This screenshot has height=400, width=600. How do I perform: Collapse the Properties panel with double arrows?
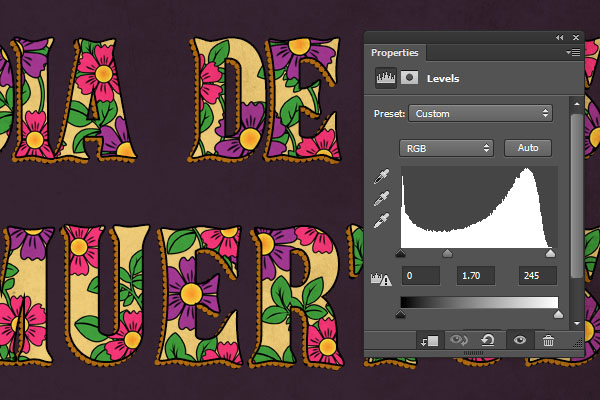click(559, 38)
